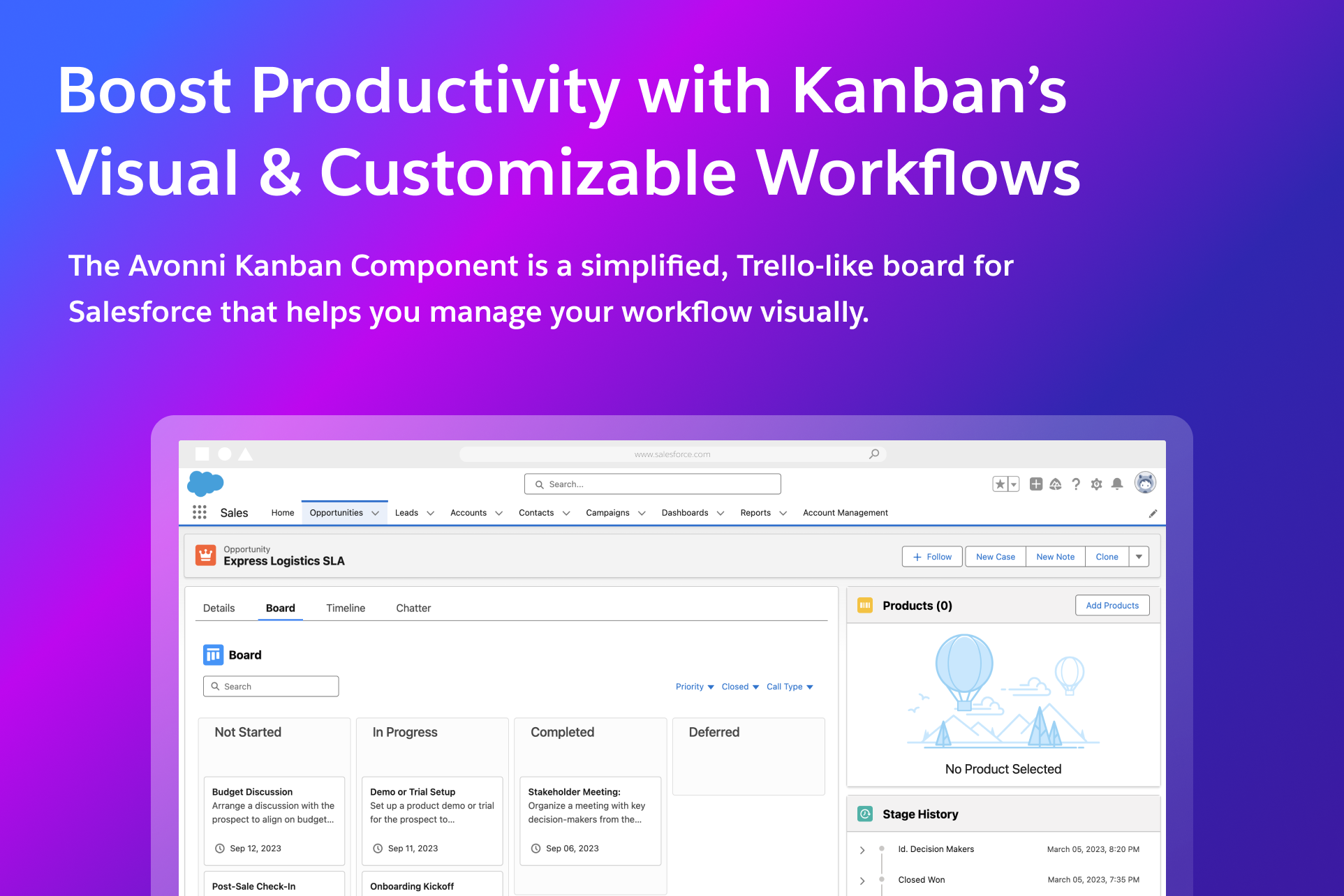Click the global actions plus icon
Image resolution: width=1344 pixels, height=896 pixels.
pos(1036,484)
